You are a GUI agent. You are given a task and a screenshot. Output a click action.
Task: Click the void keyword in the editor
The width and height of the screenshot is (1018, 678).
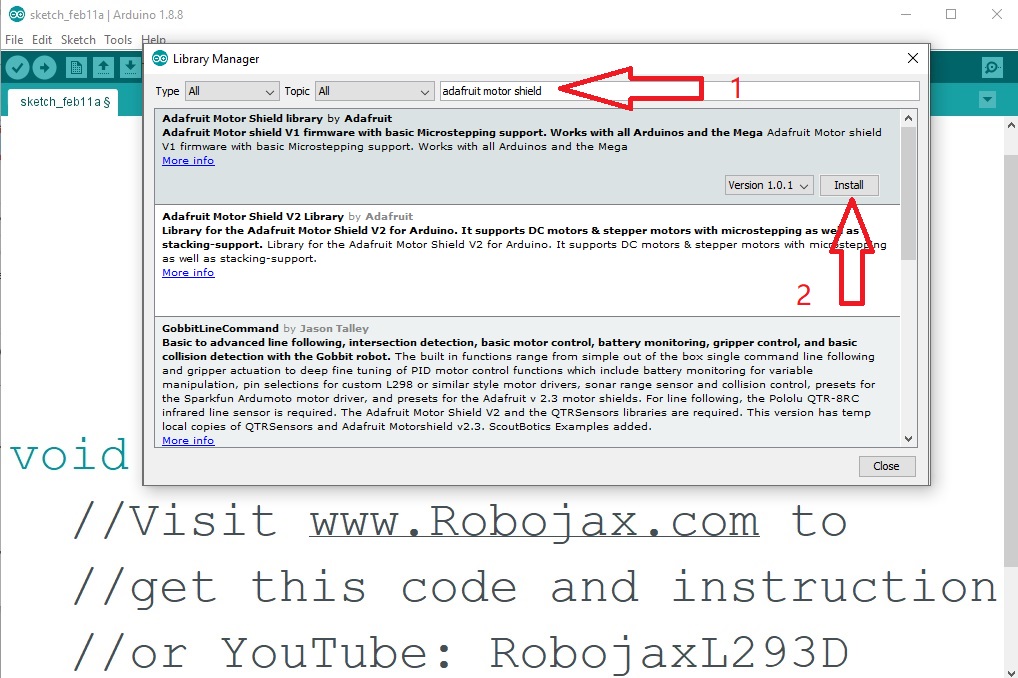[69, 455]
